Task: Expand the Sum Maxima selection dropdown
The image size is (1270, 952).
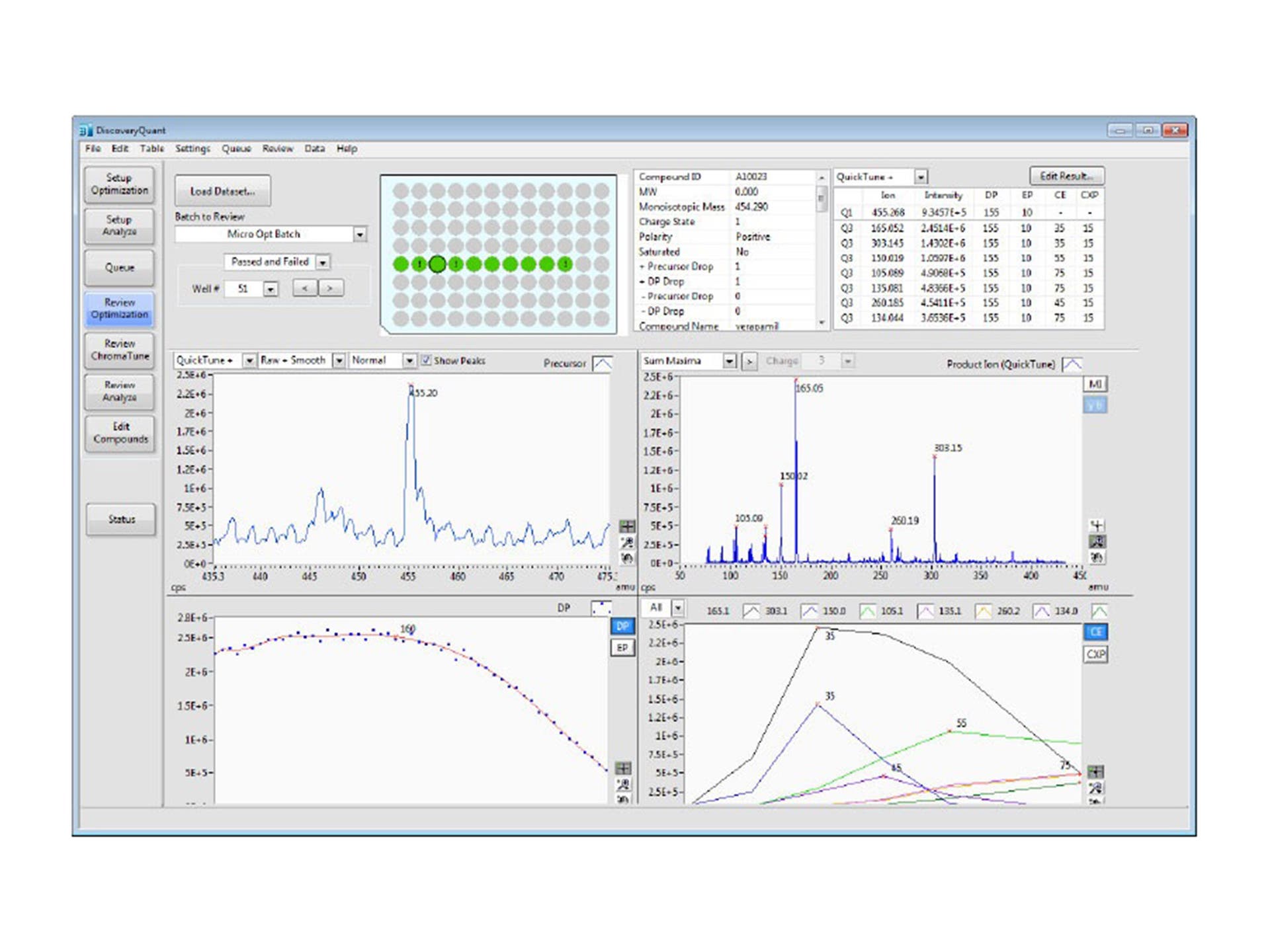Action: click(x=730, y=361)
